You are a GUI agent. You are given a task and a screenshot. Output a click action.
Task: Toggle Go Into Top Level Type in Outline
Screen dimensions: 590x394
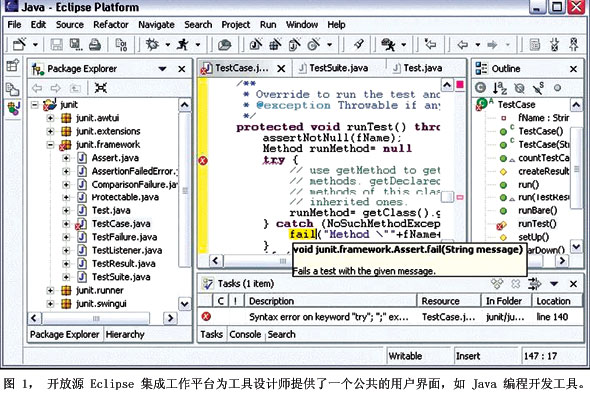(x=480, y=88)
